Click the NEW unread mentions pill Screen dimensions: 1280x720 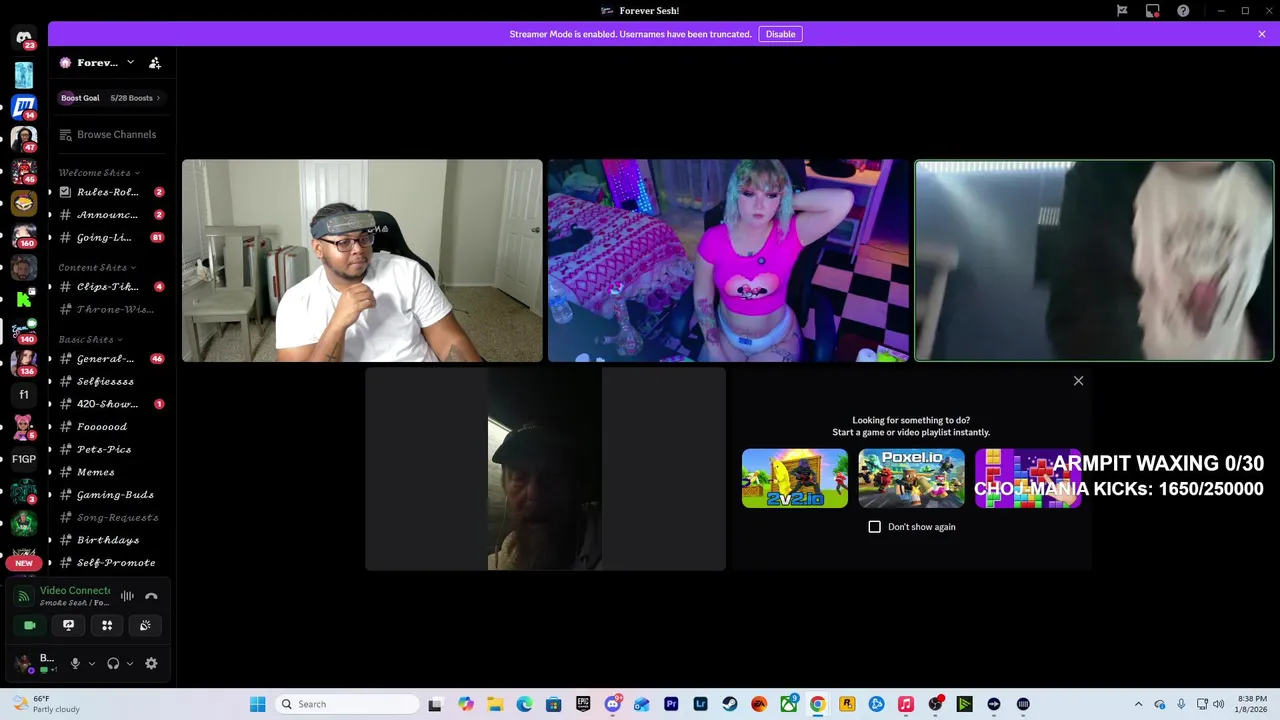tap(24, 563)
